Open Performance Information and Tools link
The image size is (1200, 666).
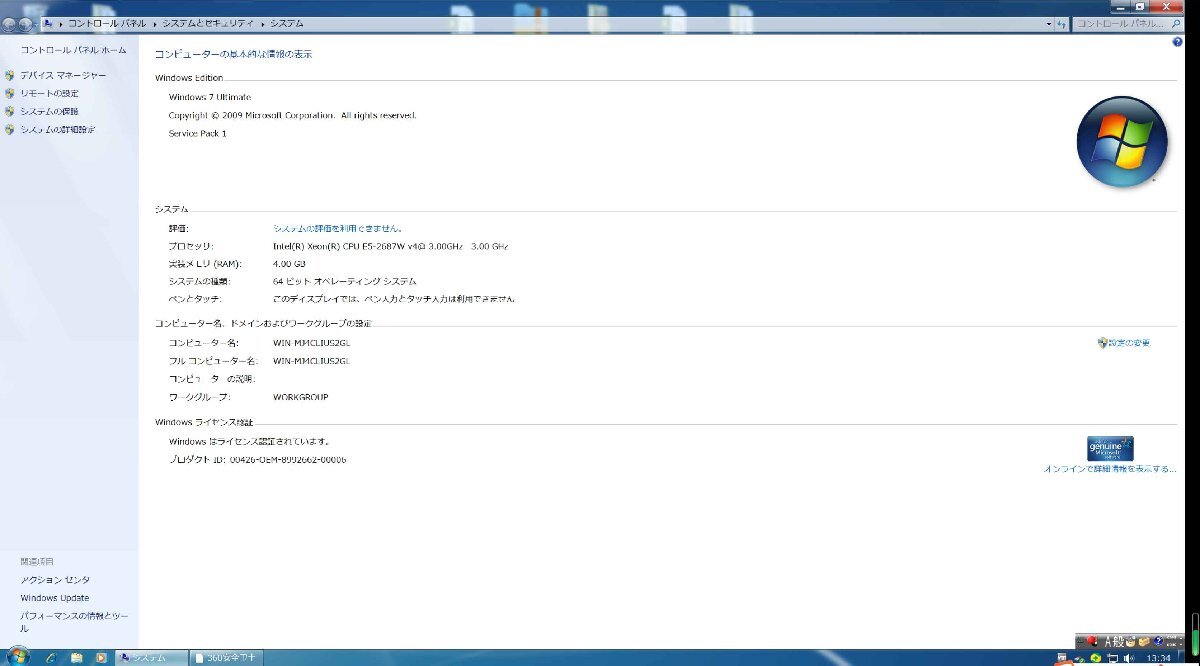[x=74, y=622]
